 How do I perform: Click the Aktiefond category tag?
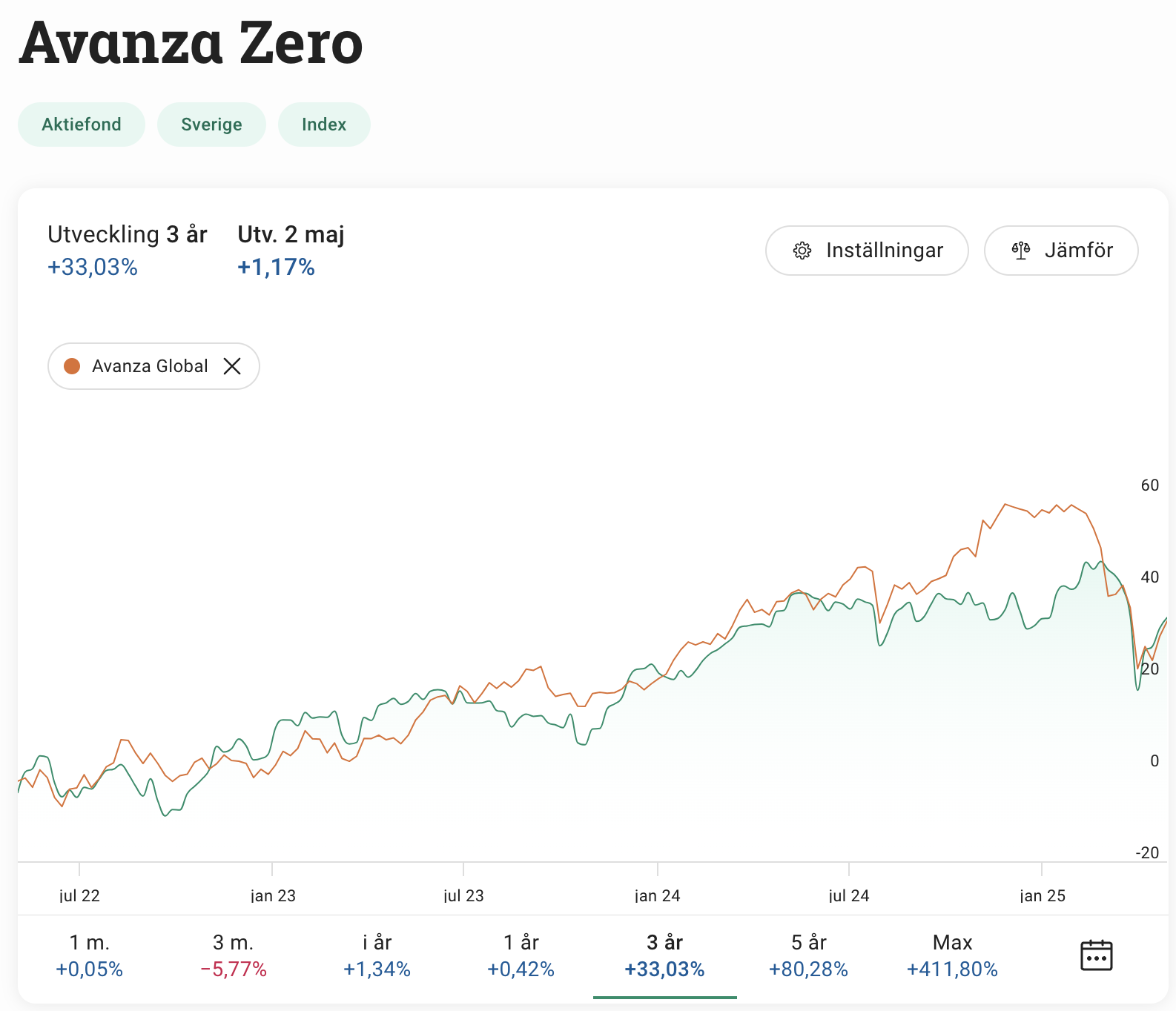(x=82, y=125)
